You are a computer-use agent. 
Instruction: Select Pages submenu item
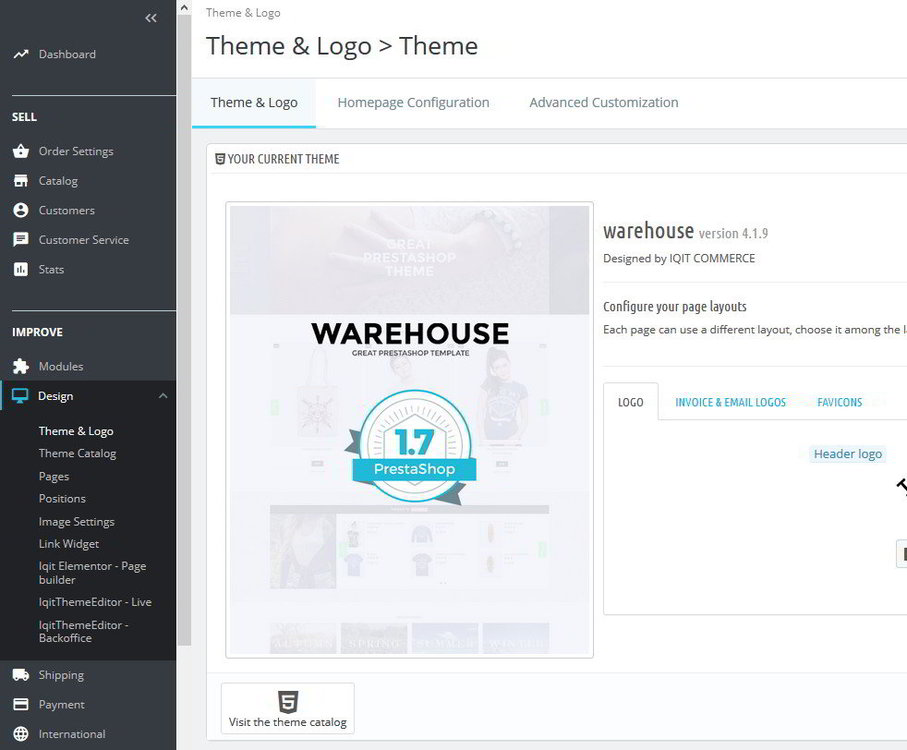54,477
